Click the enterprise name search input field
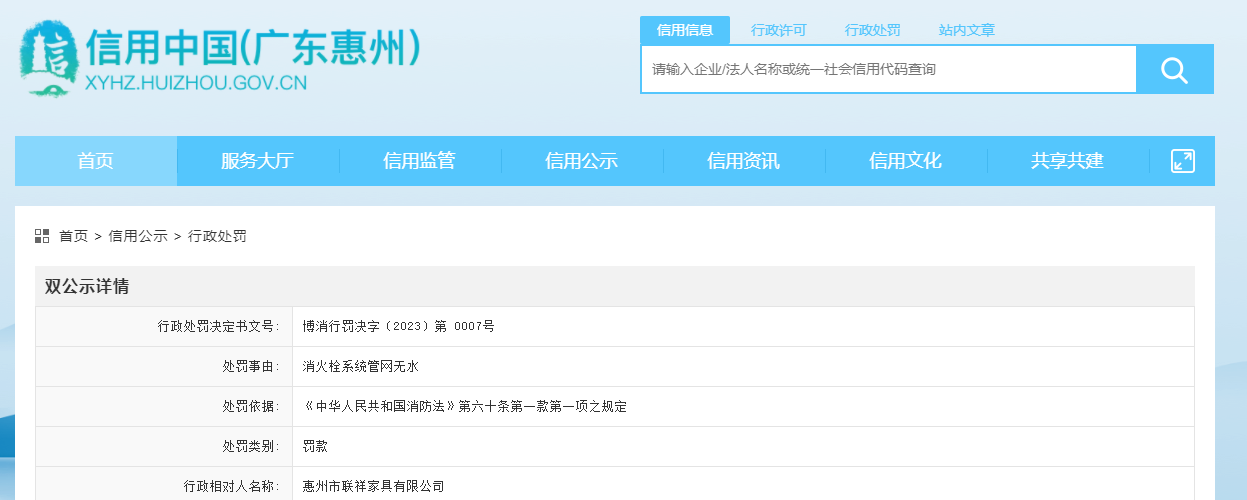The height and width of the screenshot is (500, 1247). (888, 69)
